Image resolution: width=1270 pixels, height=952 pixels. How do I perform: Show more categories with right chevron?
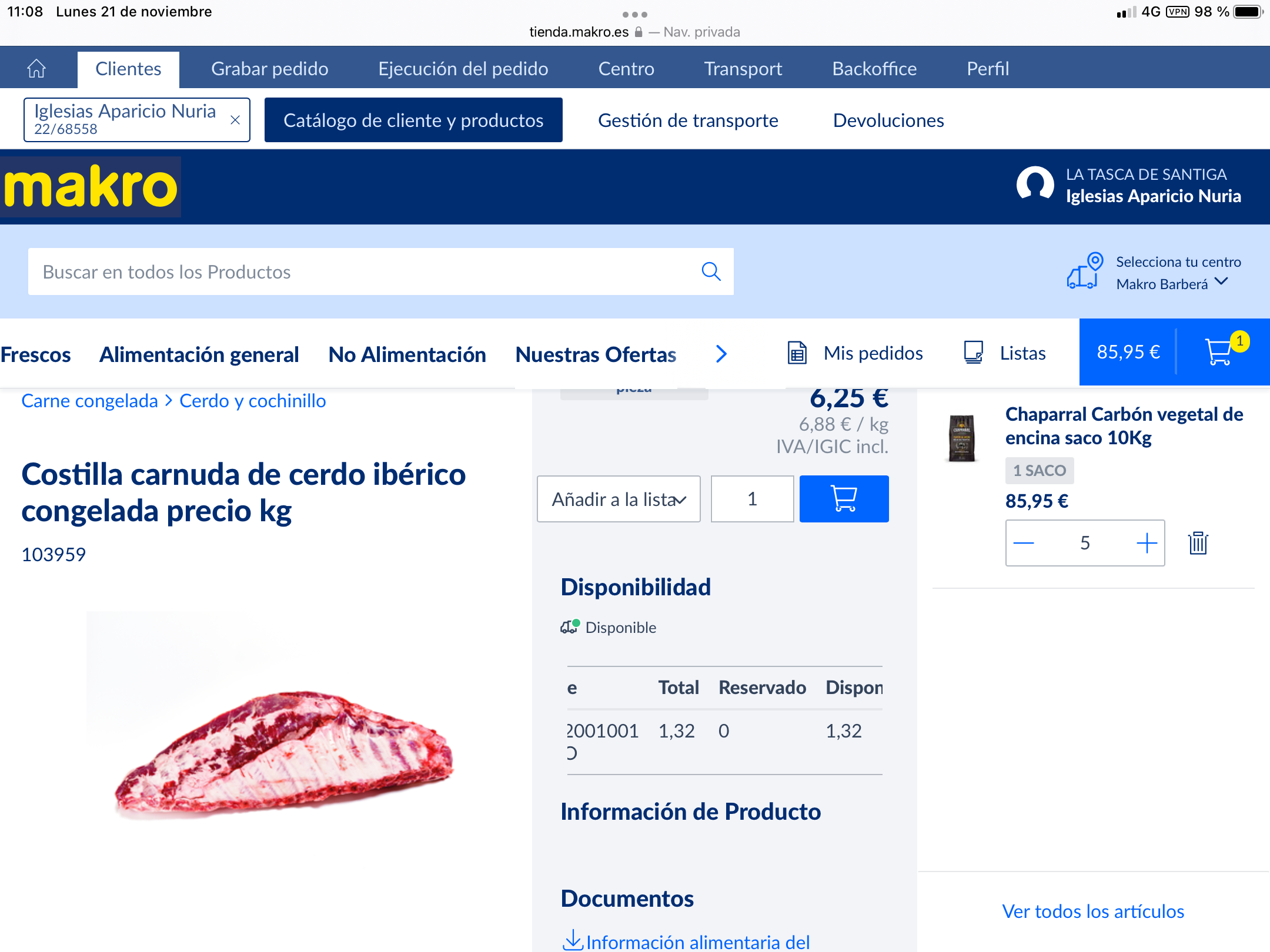pos(721,354)
